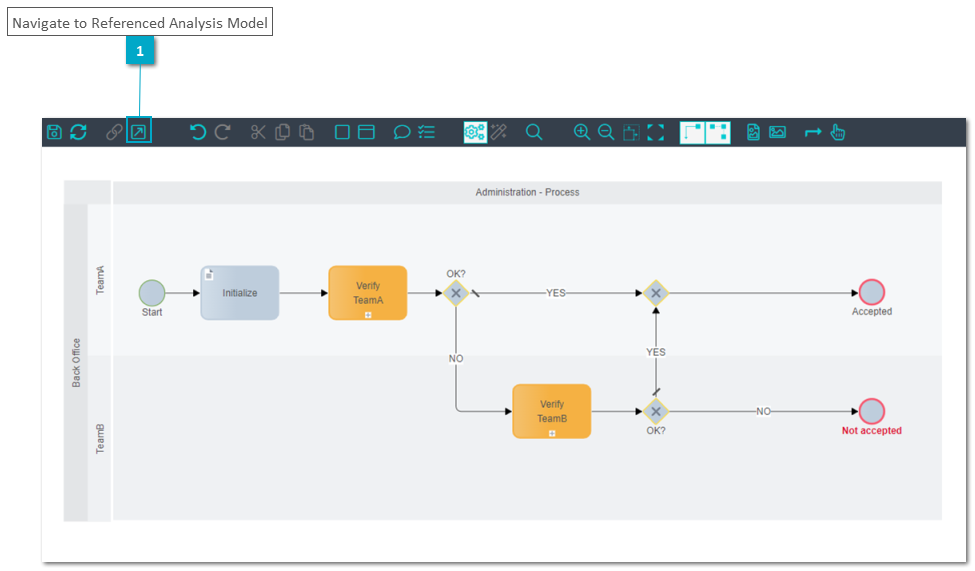
Task: Select the hand pointer tool
Action: point(838,132)
